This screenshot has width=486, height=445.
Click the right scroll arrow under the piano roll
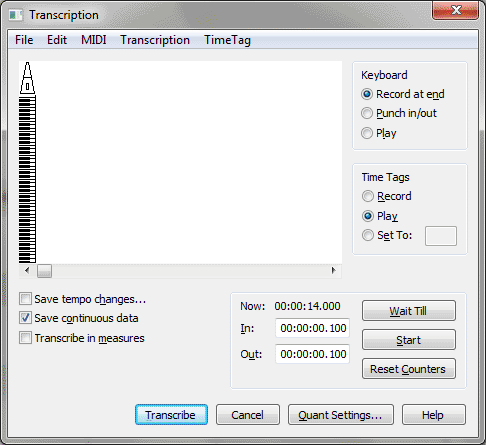point(334,270)
